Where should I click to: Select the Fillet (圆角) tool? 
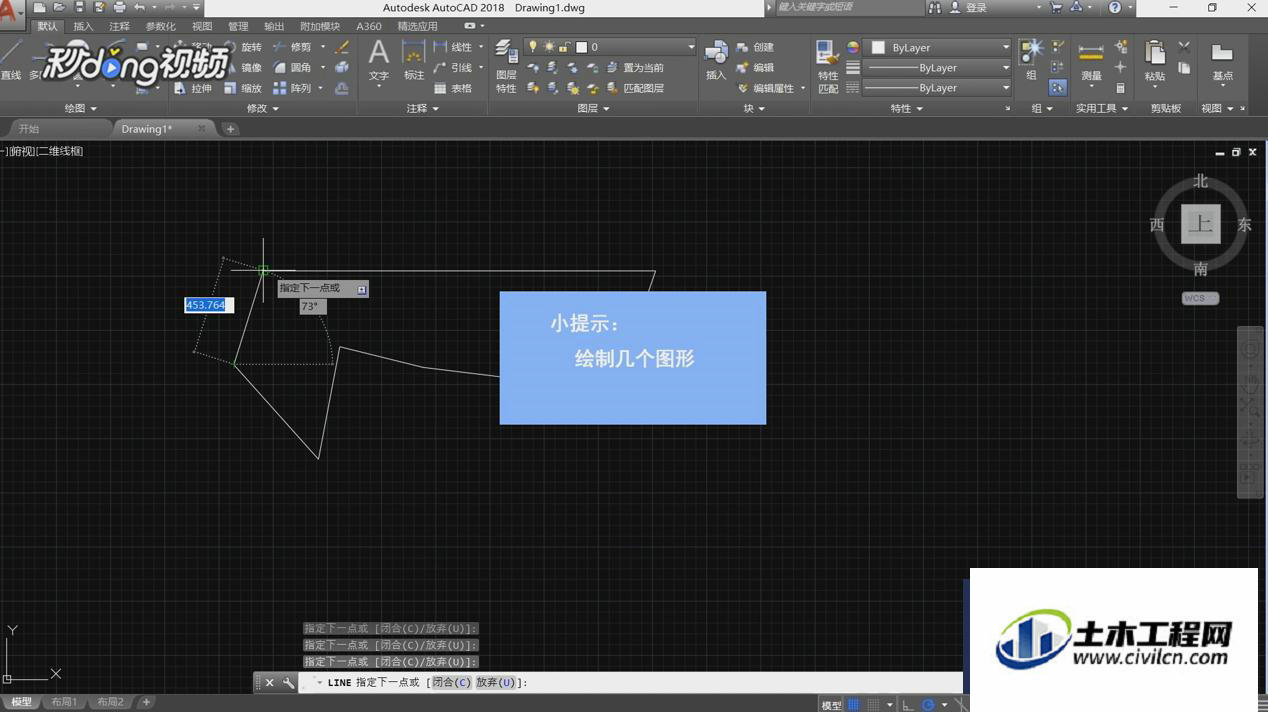[x=292, y=68]
